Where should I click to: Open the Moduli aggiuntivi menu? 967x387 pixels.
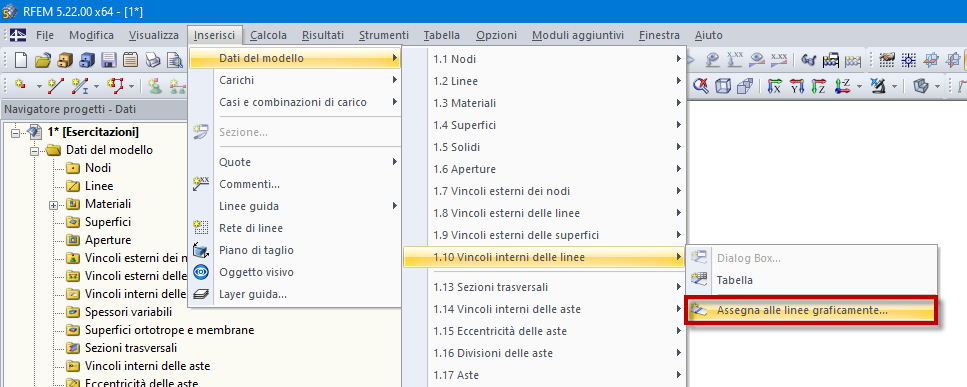click(x=578, y=35)
